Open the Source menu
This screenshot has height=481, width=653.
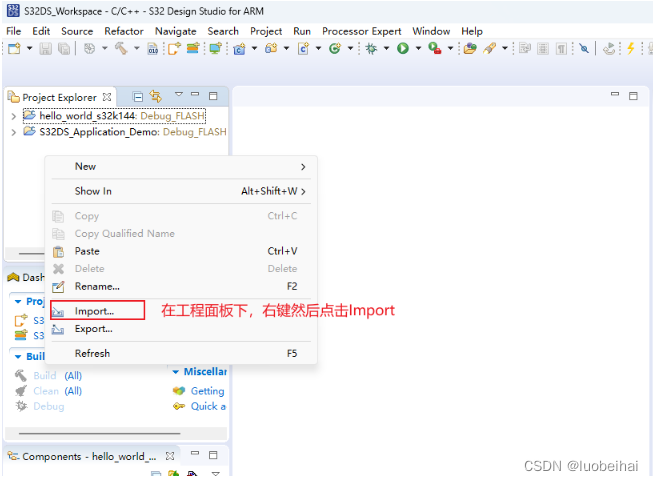point(77,31)
